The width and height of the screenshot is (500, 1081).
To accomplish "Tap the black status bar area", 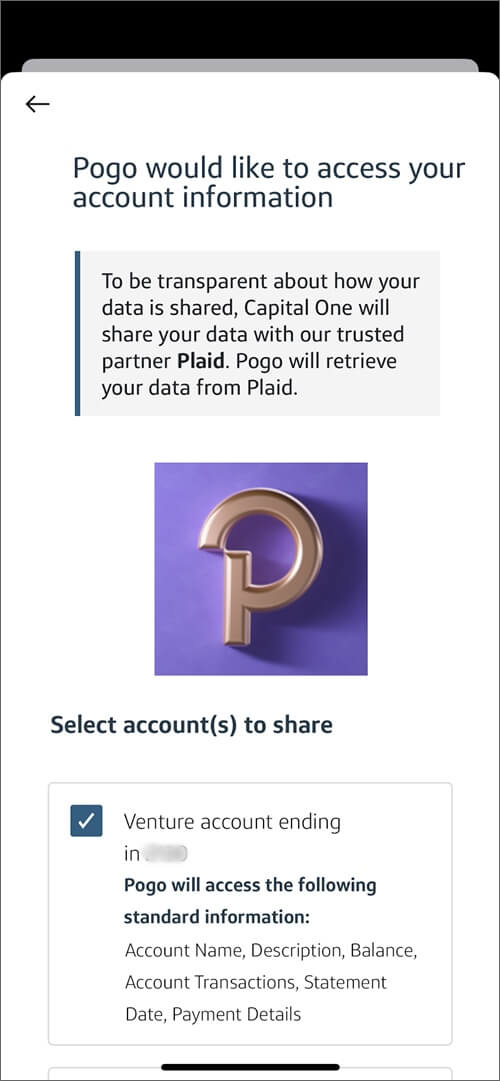I will (250, 28).
